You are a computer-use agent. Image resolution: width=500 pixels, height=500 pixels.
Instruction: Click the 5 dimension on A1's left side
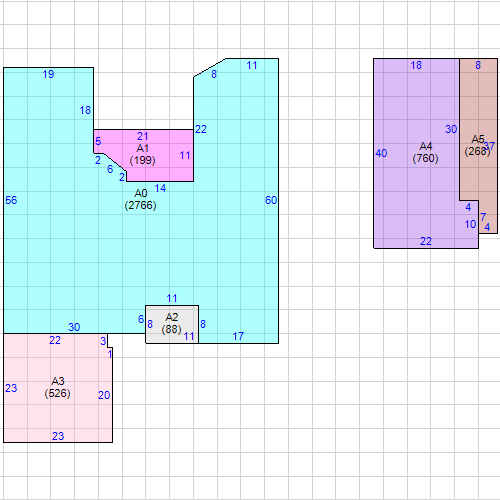click(x=98, y=141)
